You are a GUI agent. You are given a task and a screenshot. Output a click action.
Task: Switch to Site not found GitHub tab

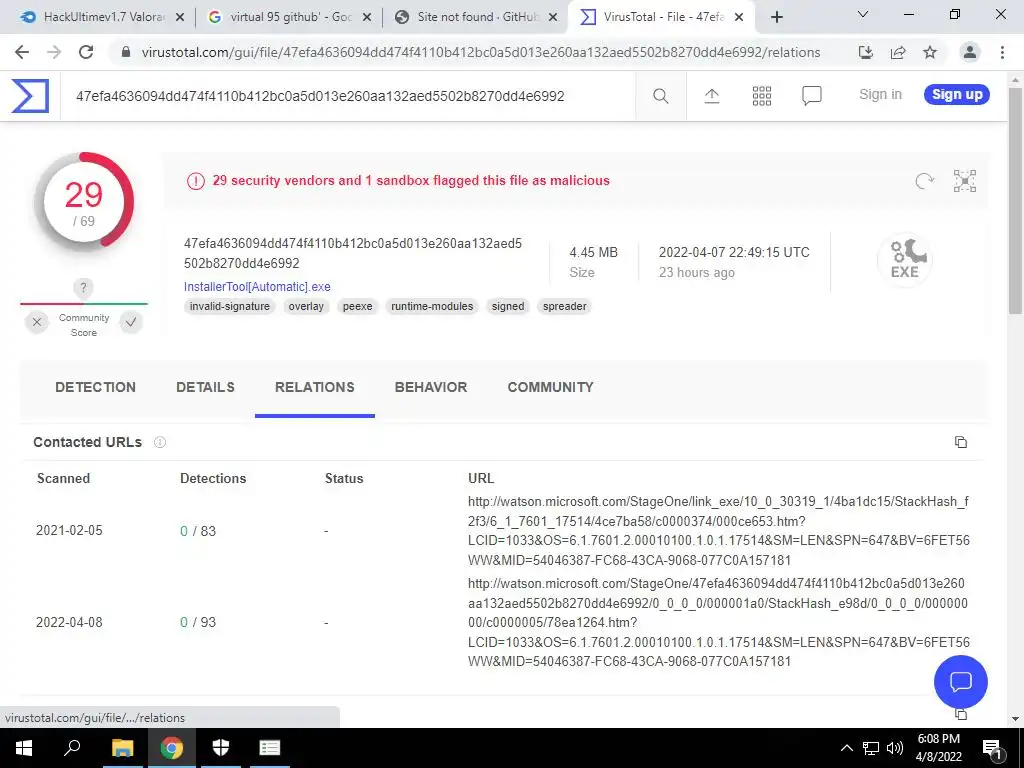[x=475, y=17]
